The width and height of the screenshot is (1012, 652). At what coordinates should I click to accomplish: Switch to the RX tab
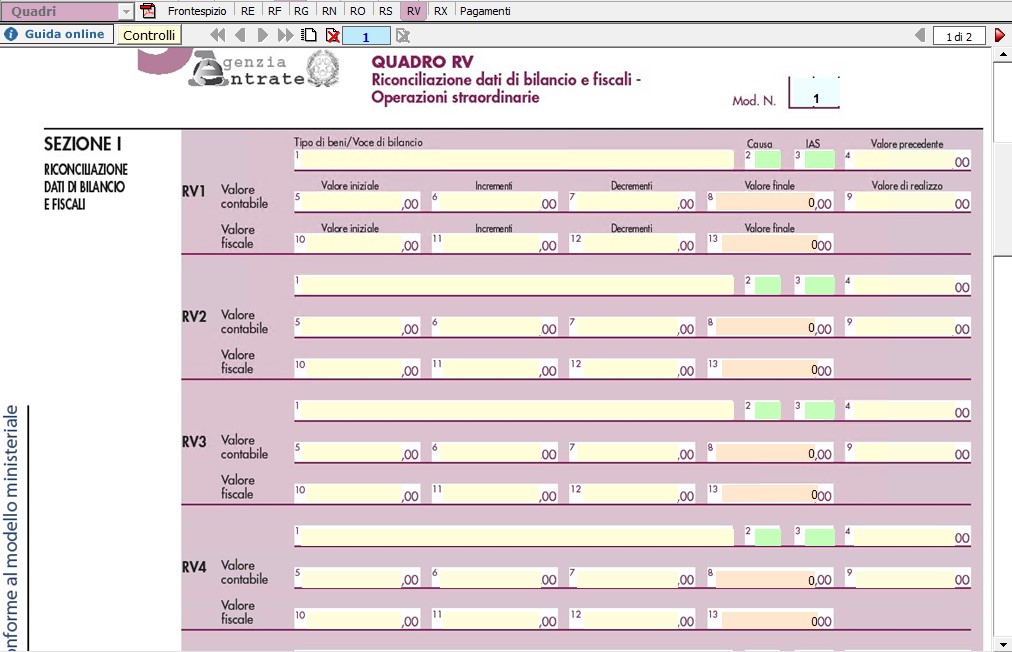(441, 11)
